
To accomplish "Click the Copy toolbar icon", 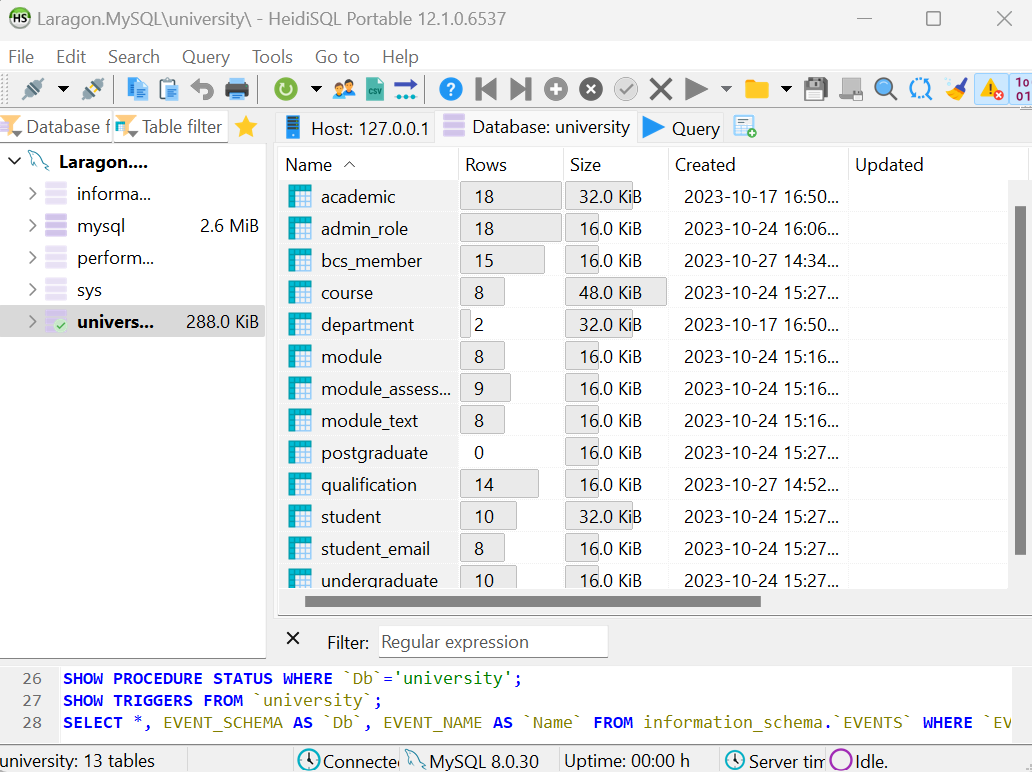I will click(137, 88).
